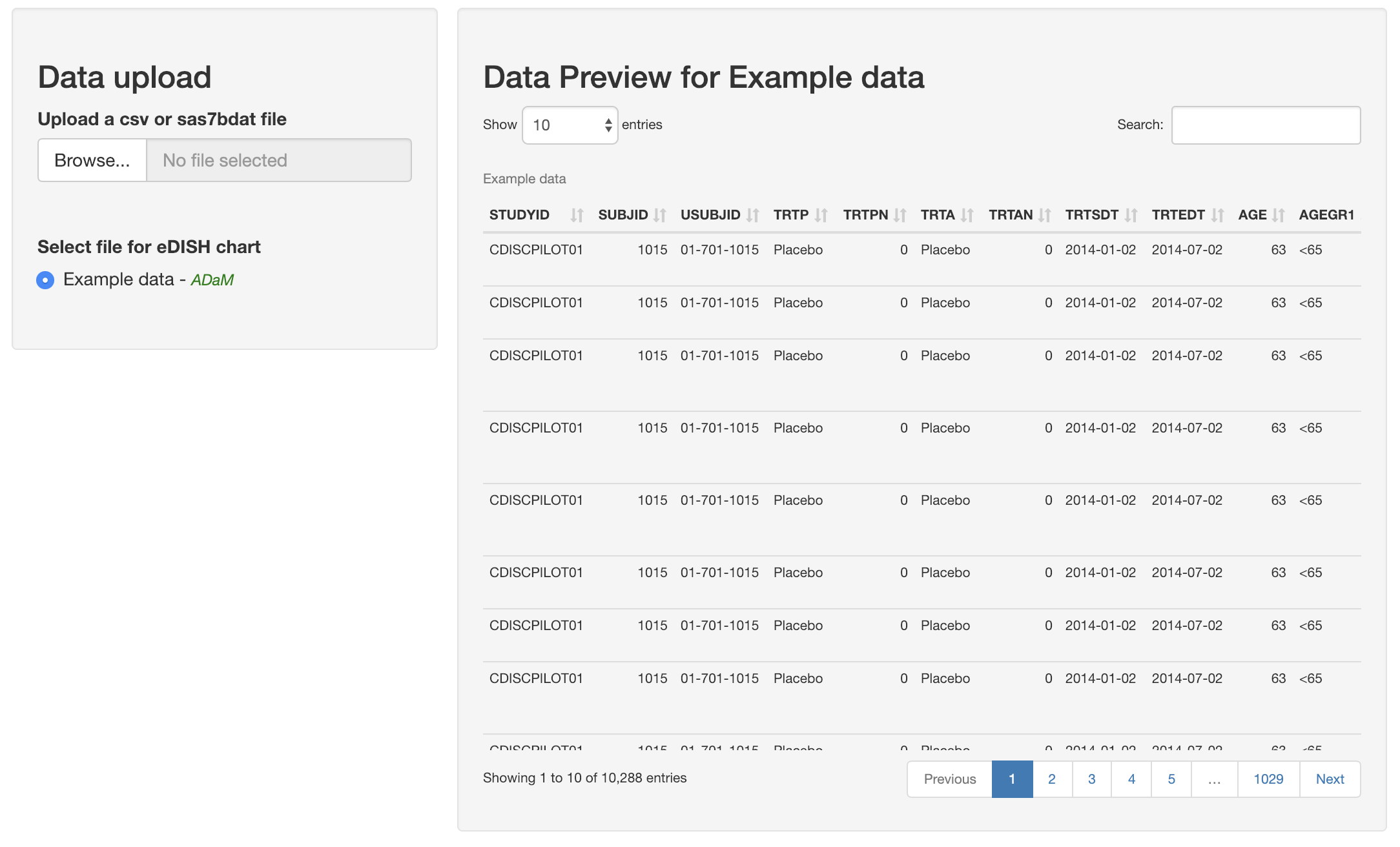
Task: Jump to last page 1029
Action: [x=1268, y=779]
